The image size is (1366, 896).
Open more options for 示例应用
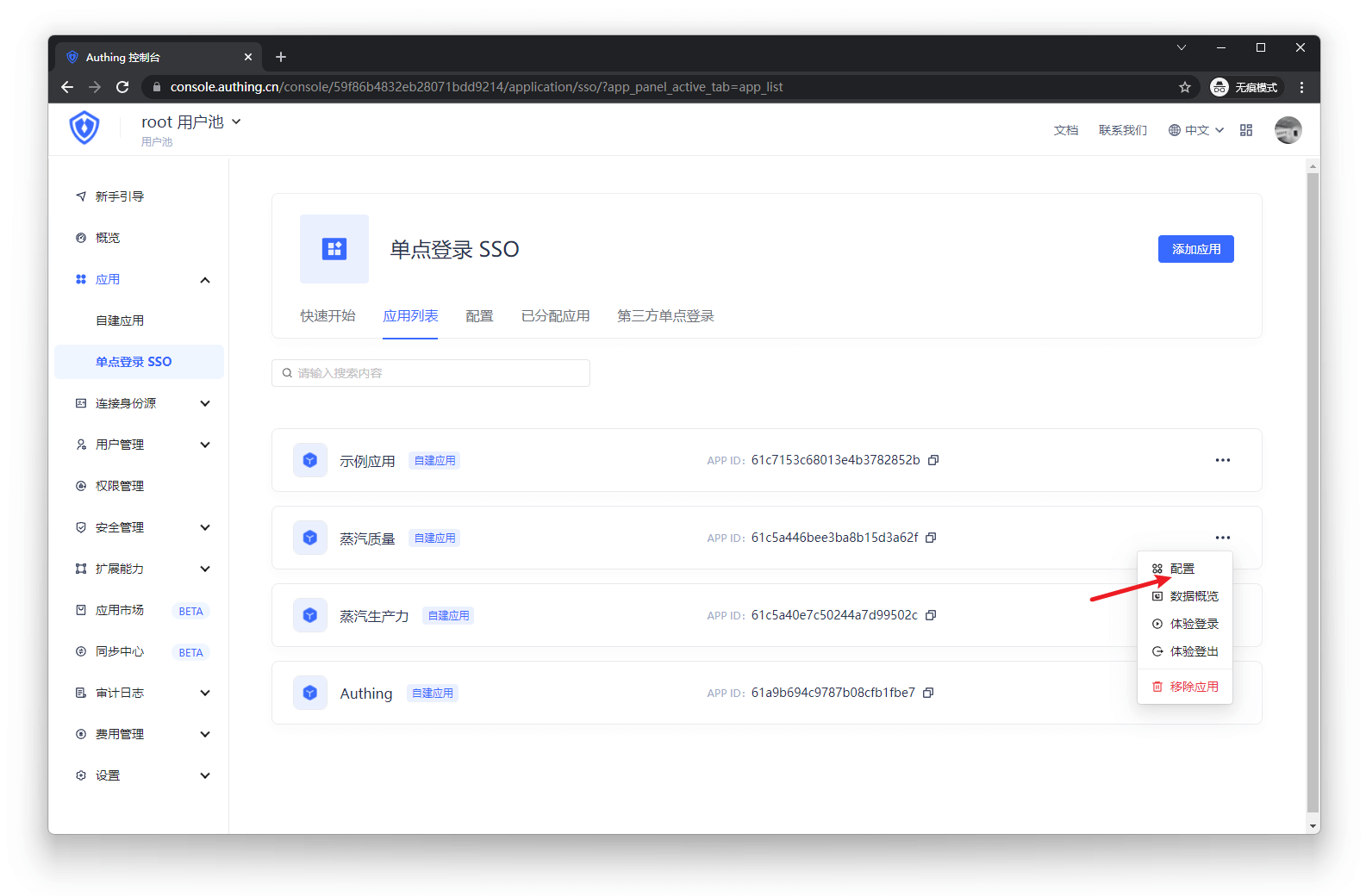click(x=1222, y=460)
